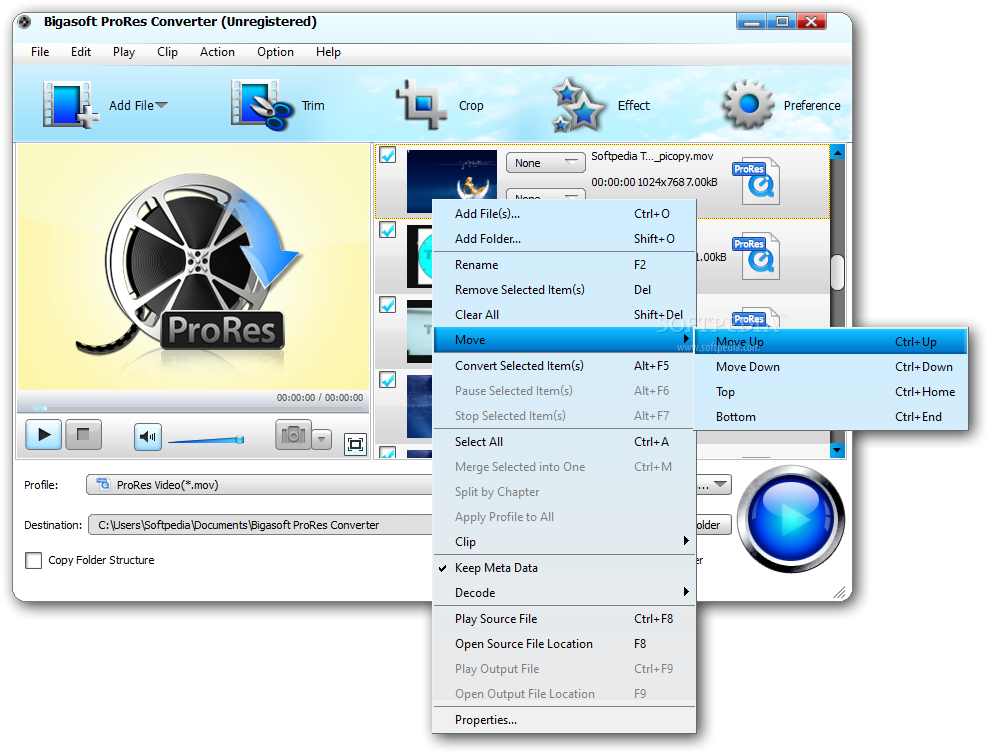
Task: Click the ProRes icon in Profile field
Action: click(102, 484)
